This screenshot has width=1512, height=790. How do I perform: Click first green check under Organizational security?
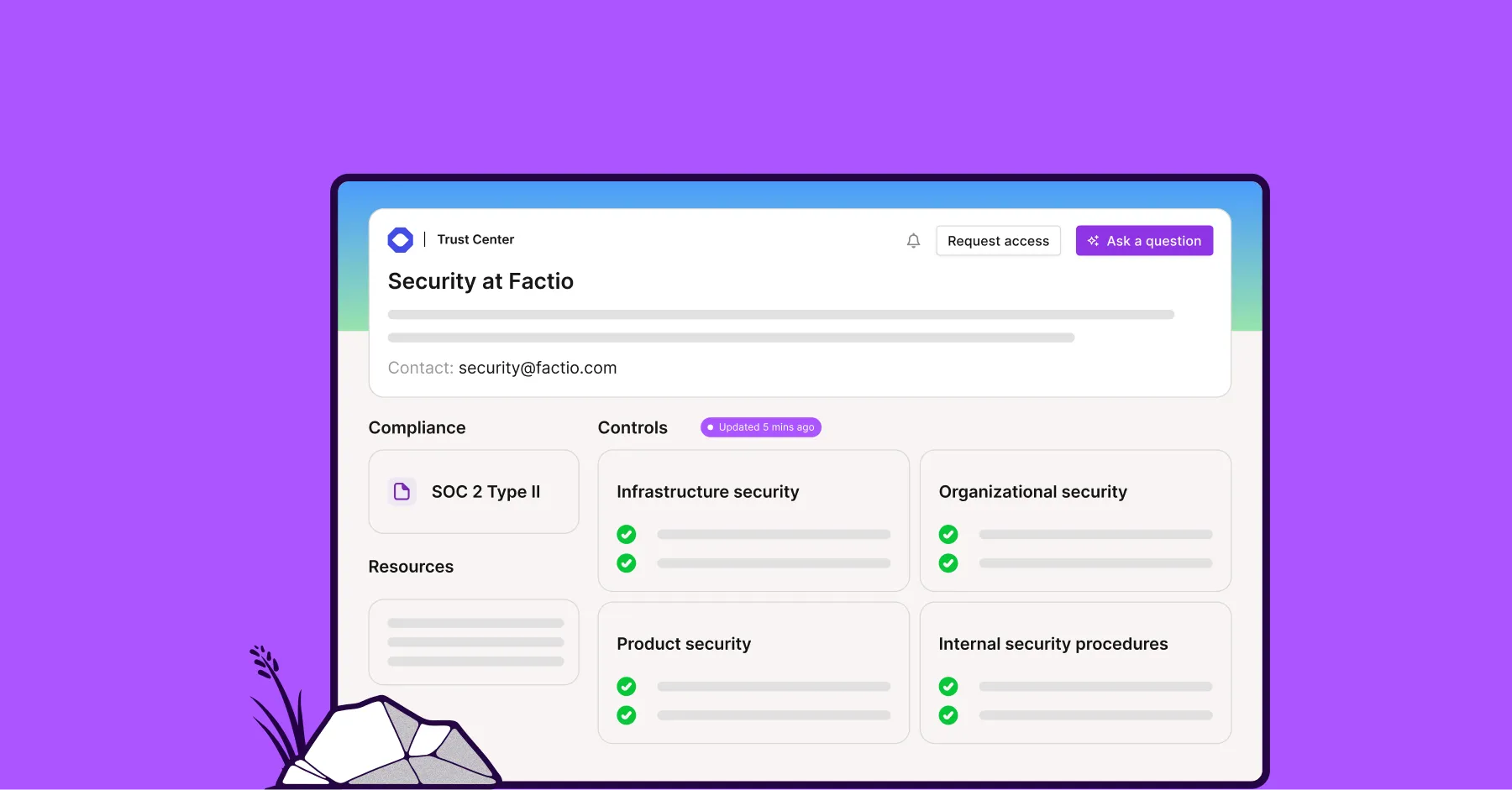(948, 535)
